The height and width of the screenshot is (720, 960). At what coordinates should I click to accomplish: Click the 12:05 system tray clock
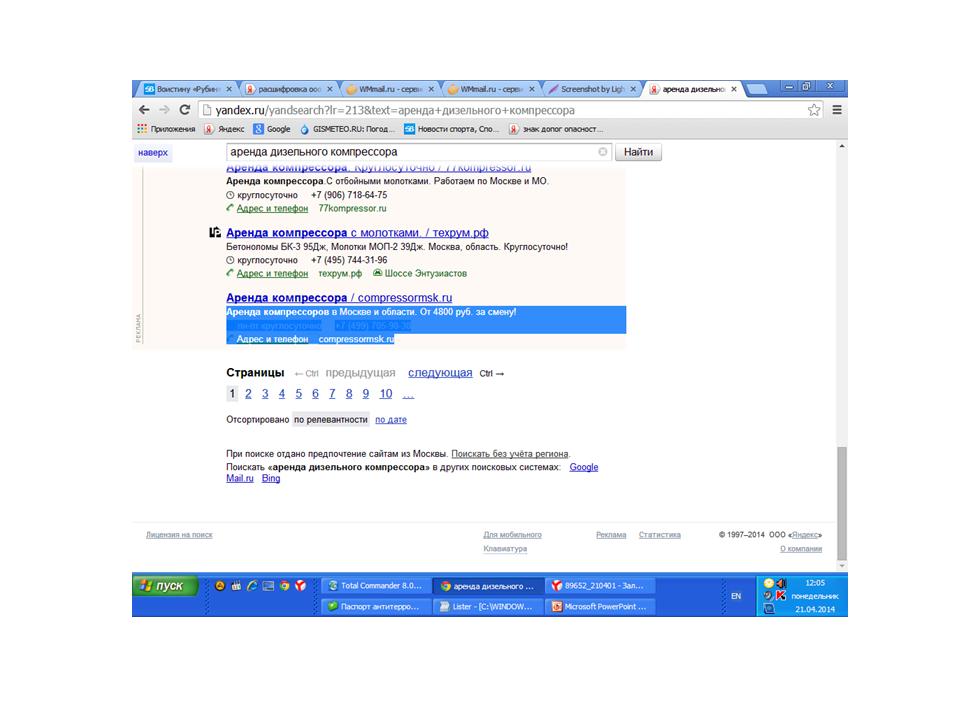[x=815, y=583]
